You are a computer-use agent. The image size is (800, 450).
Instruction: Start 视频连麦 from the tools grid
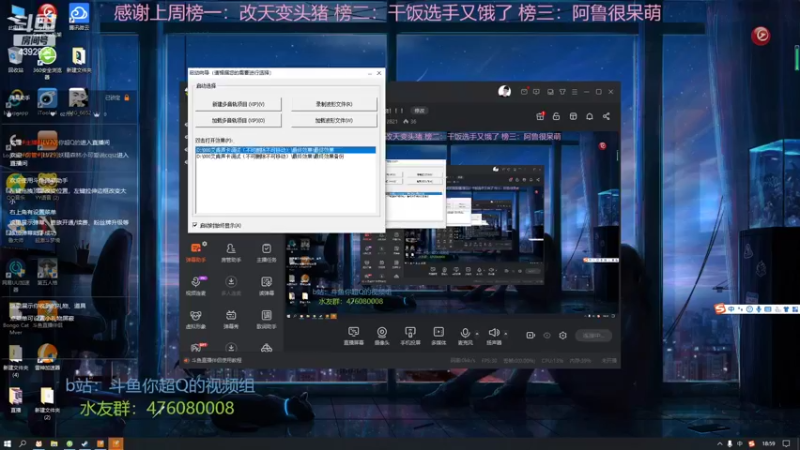[195, 286]
